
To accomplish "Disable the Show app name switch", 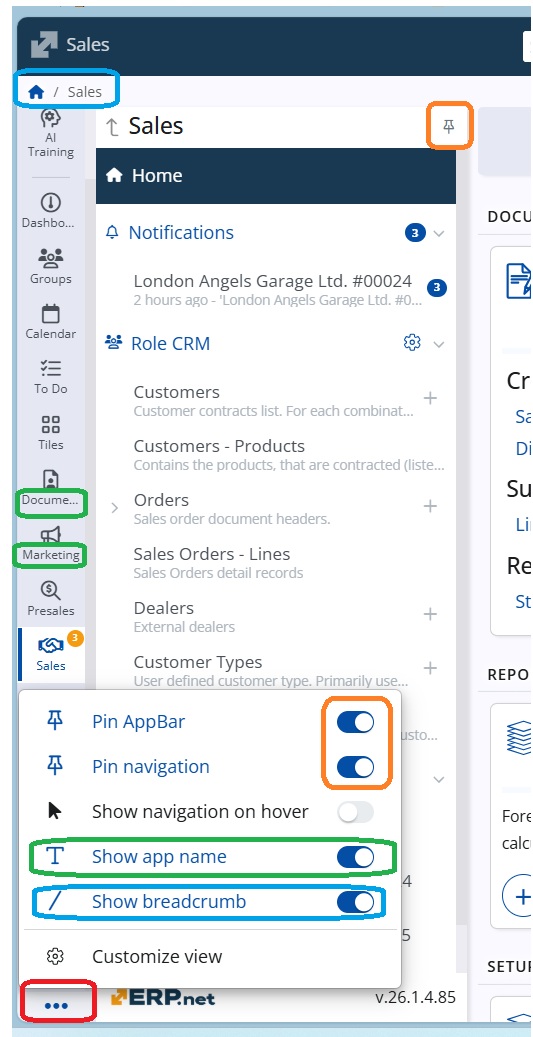I will click(355, 857).
